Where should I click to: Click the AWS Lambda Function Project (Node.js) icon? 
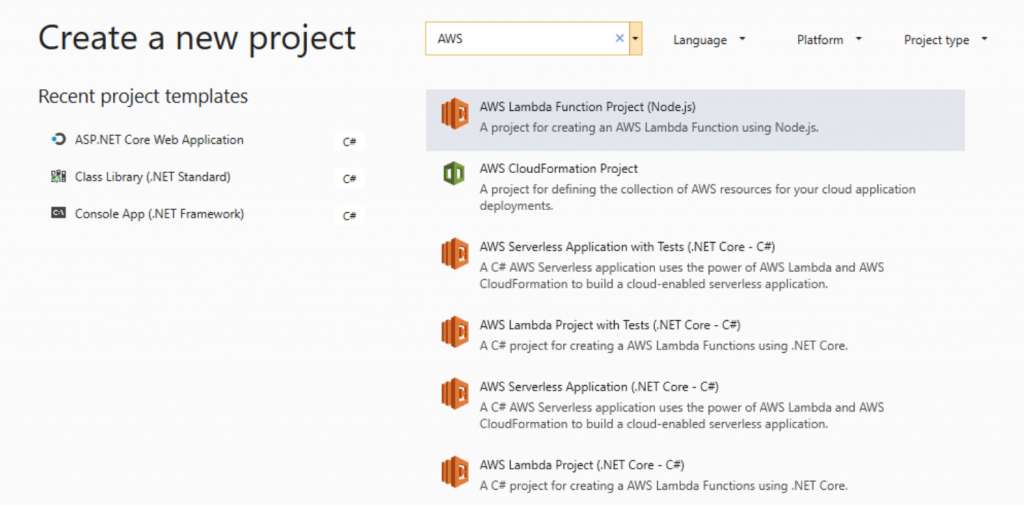[x=455, y=115]
